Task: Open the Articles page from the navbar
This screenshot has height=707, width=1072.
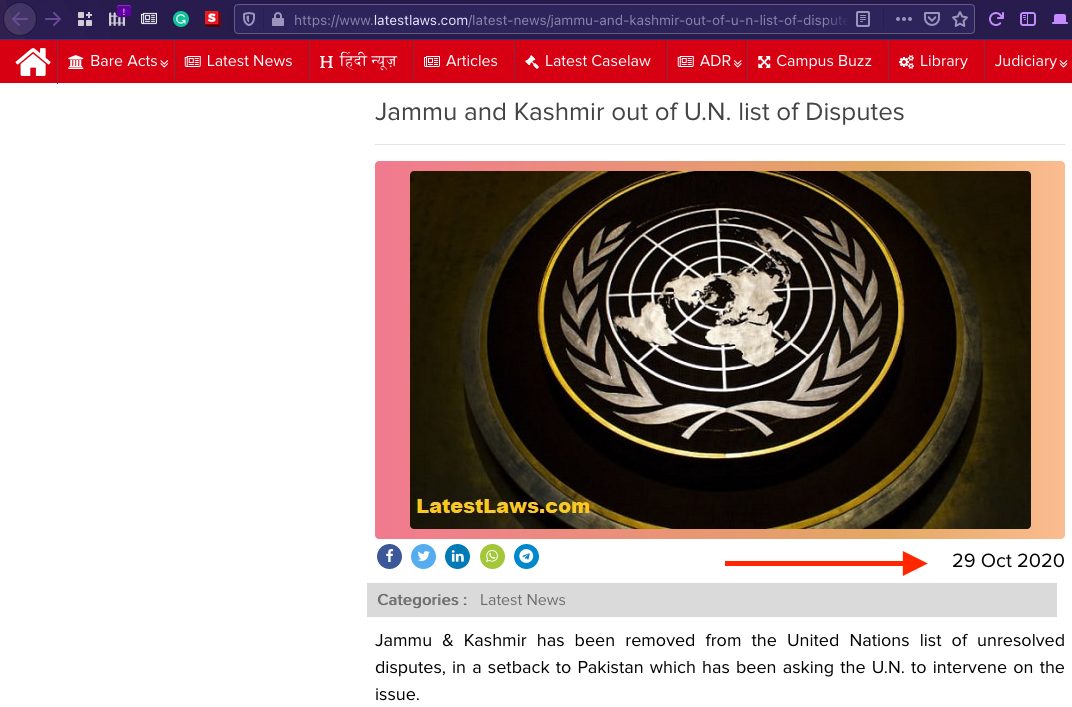Action: pos(461,62)
